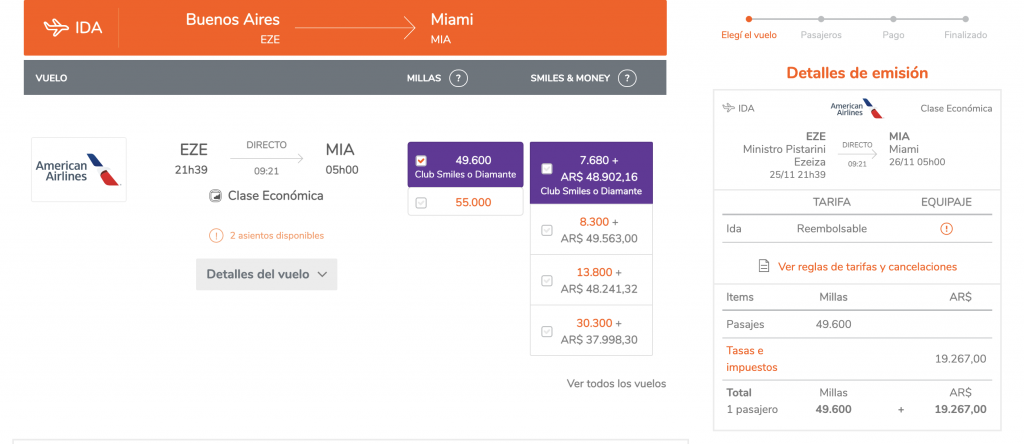Click the Clase Económica seat icon
1024x444 pixels.
[216, 196]
